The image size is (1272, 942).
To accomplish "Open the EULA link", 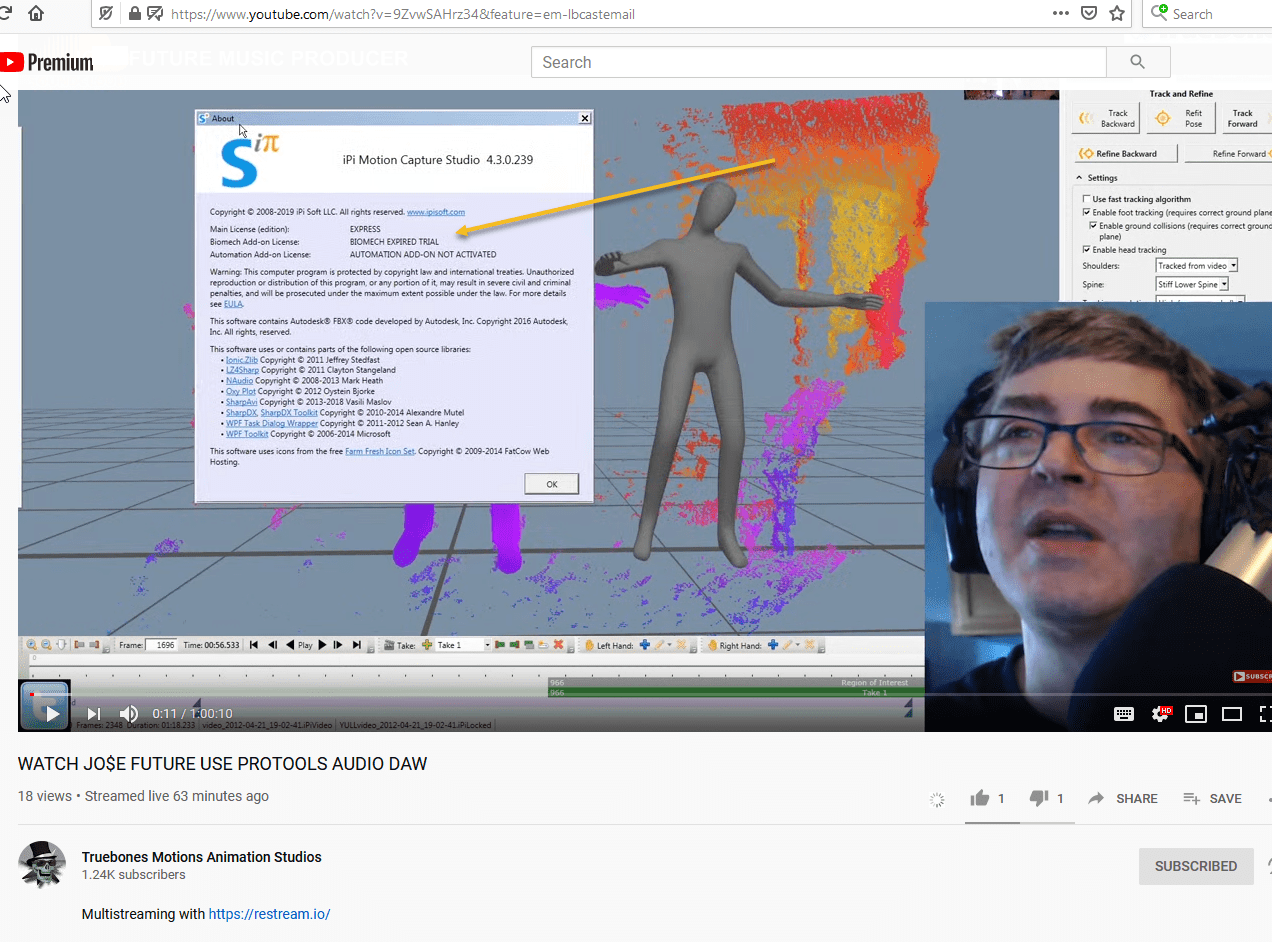I will (233, 304).
